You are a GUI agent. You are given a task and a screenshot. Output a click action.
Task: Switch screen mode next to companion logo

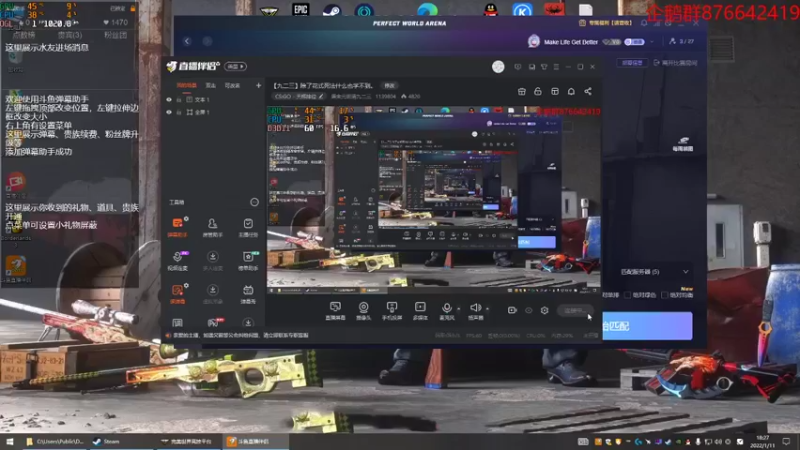(x=236, y=67)
